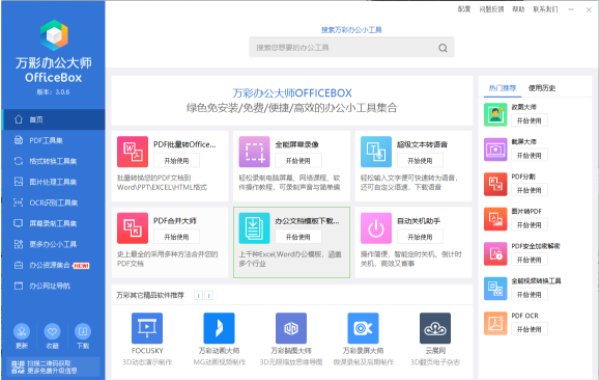The image size is (599, 380).
Task: Open the 超级文本转语音 text-to-speech icon
Action: (376, 152)
